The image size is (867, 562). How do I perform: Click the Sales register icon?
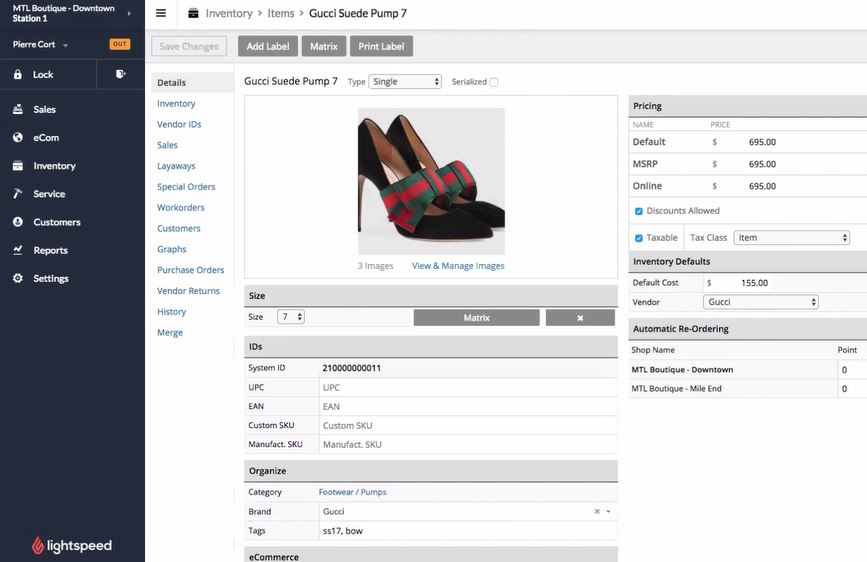pos(18,110)
